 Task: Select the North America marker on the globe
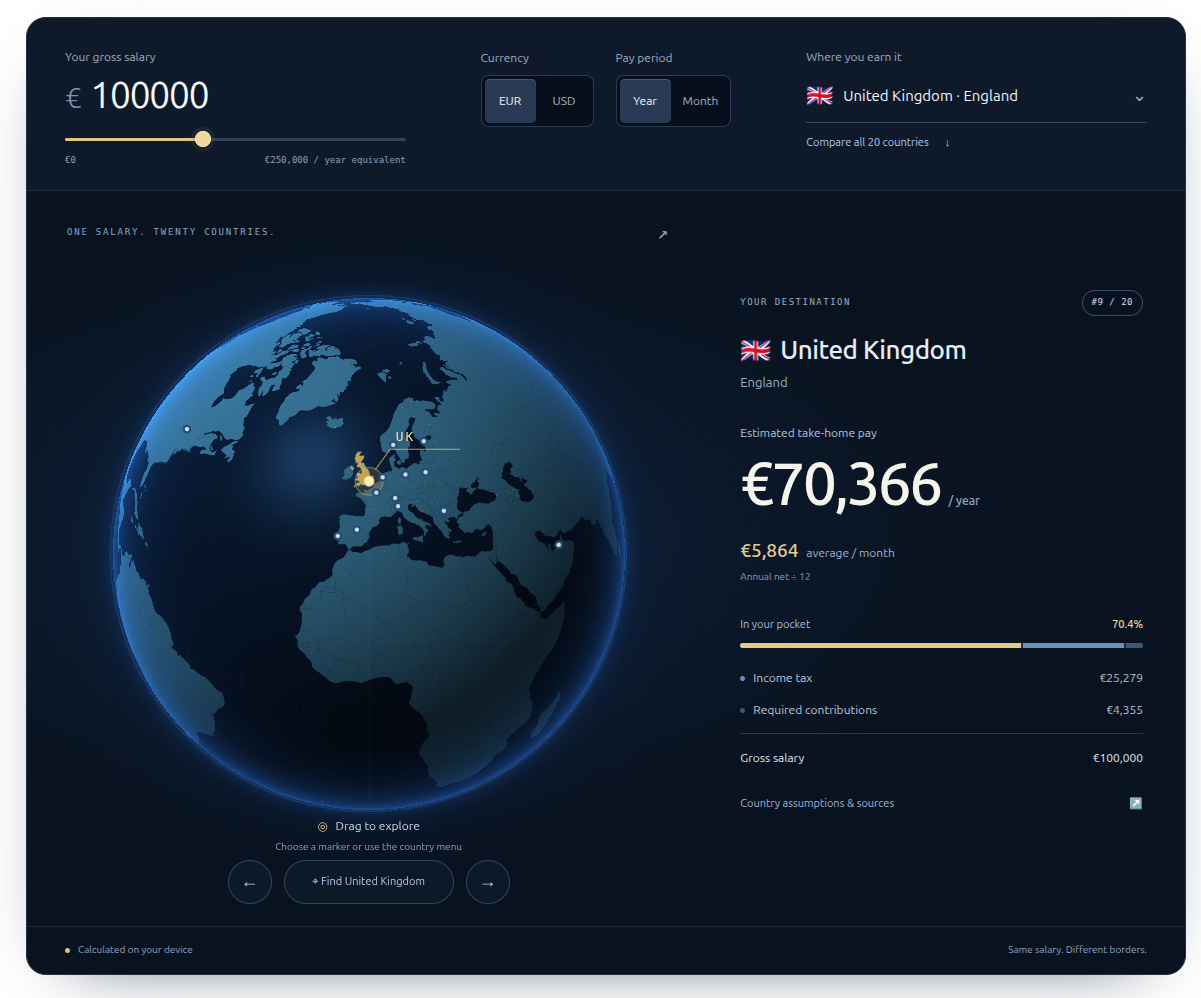[x=186, y=429]
